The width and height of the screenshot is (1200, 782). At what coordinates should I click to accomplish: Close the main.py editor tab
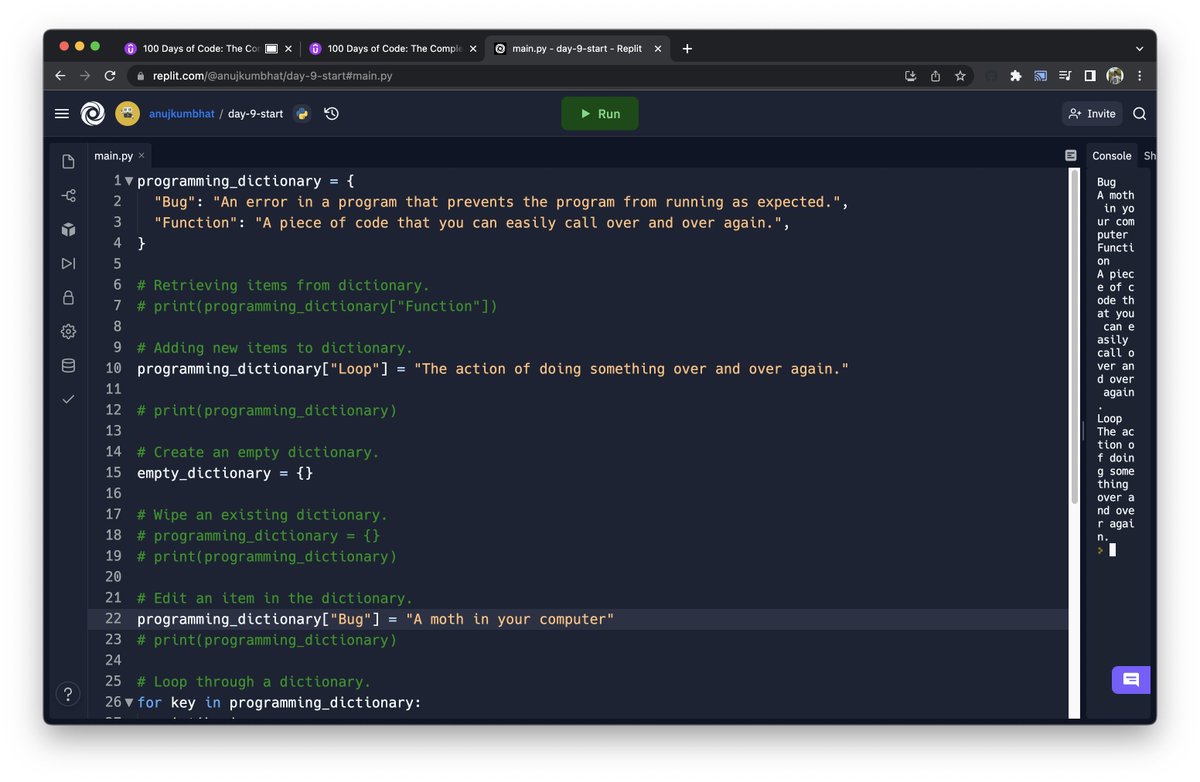point(142,156)
